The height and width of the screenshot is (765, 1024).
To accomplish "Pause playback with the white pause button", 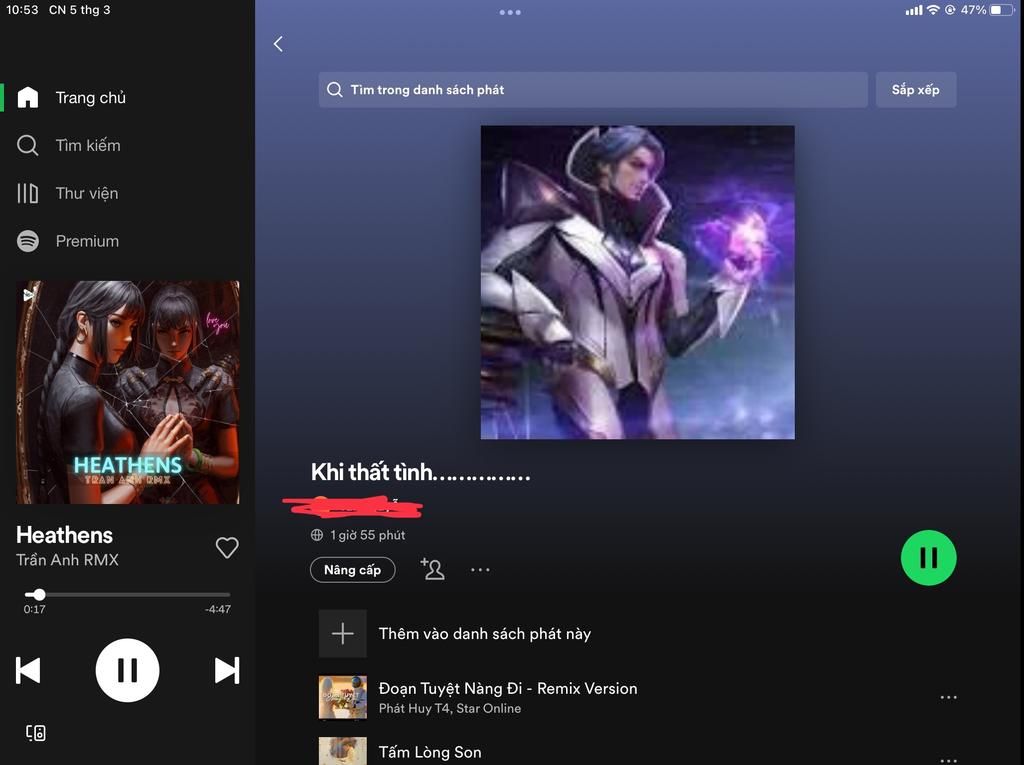I will pos(127,670).
